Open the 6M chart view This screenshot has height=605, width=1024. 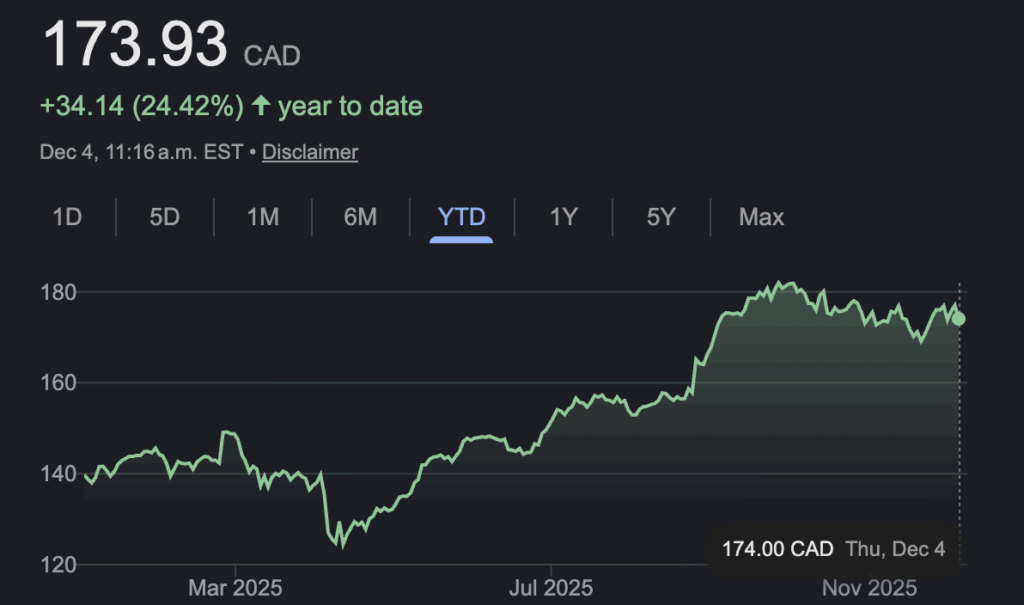pyautogui.click(x=360, y=216)
